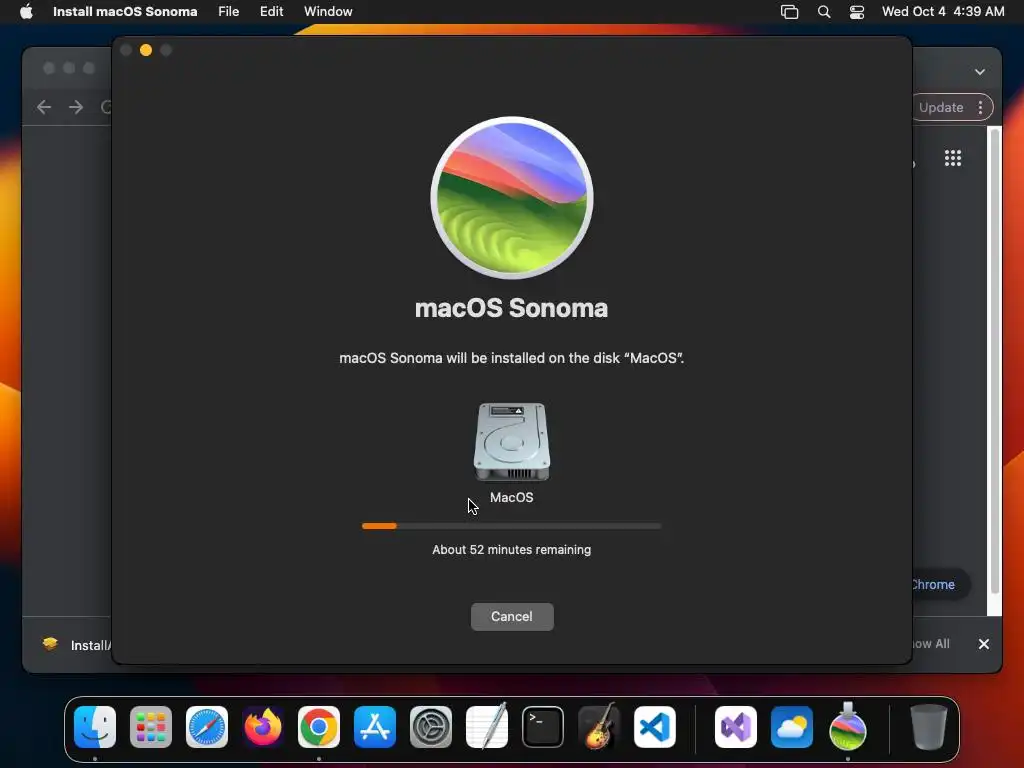Open Finder from the Dock
The height and width of the screenshot is (768, 1024).
point(95,727)
